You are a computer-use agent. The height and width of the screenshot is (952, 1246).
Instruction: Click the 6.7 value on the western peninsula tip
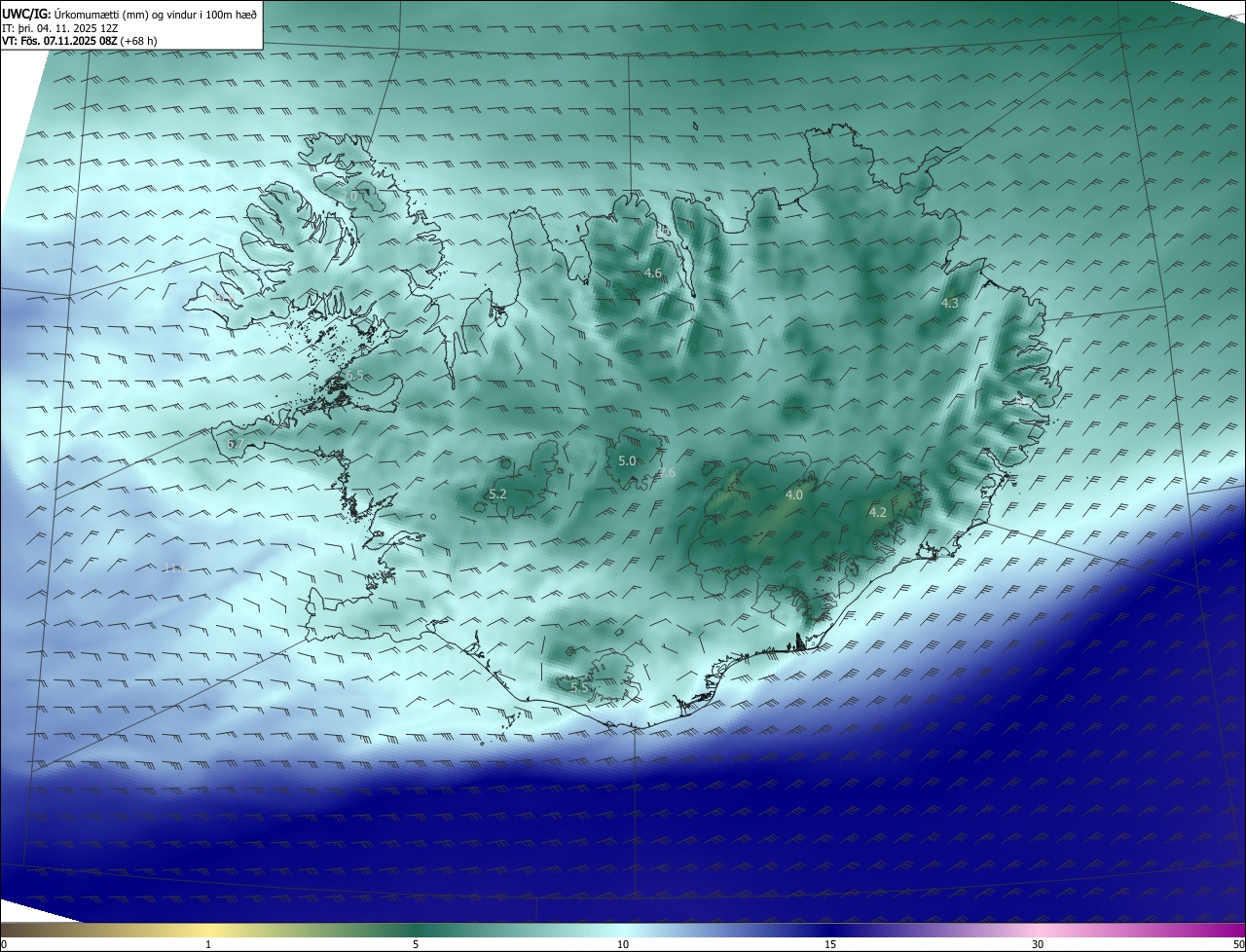235,444
